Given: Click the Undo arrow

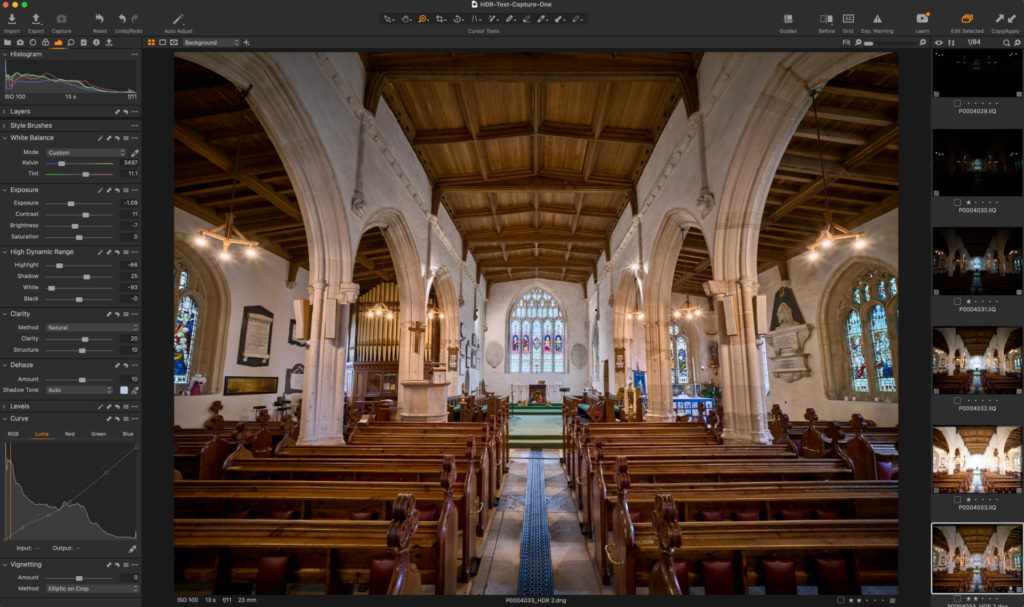Looking at the screenshot, I should point(122,20).
